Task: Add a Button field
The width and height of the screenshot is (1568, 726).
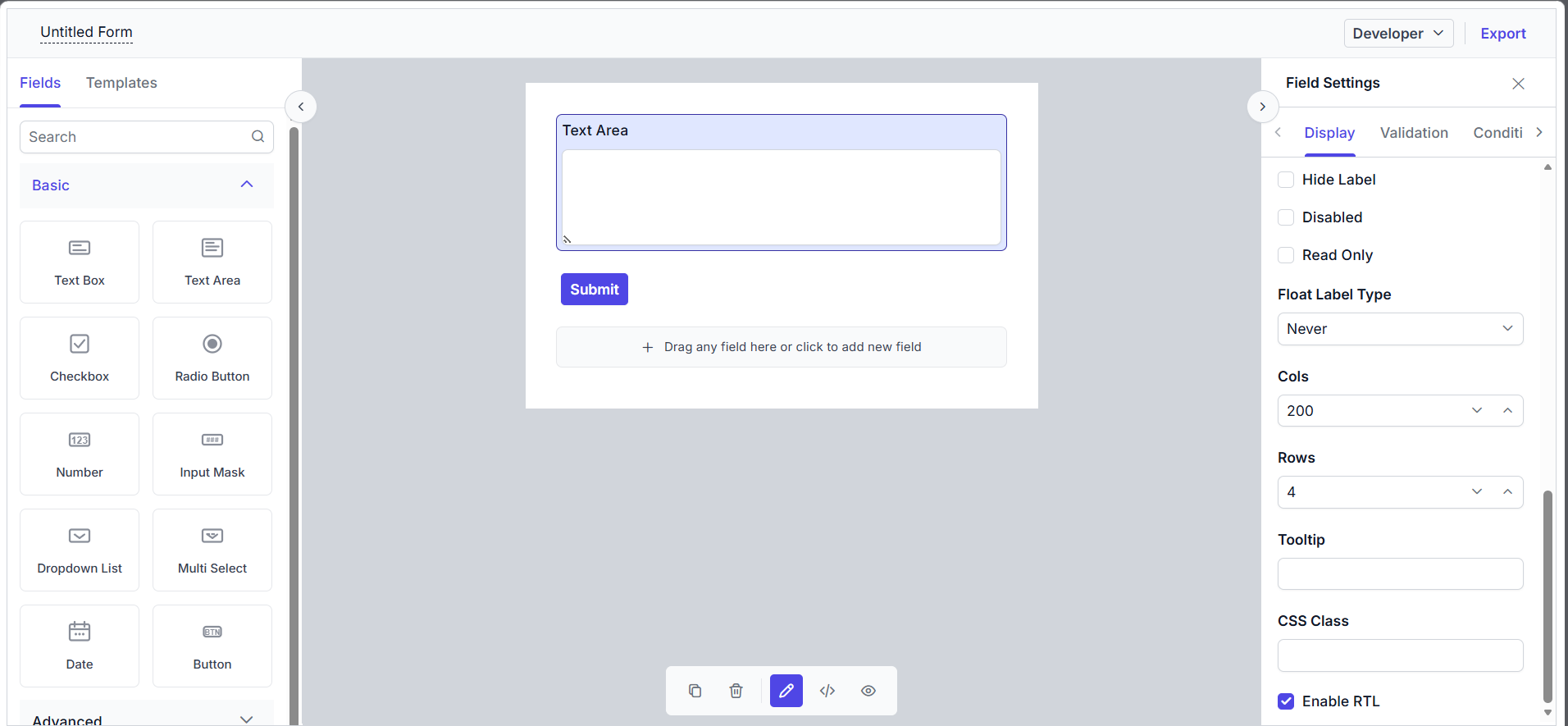Action: point(212,646)
